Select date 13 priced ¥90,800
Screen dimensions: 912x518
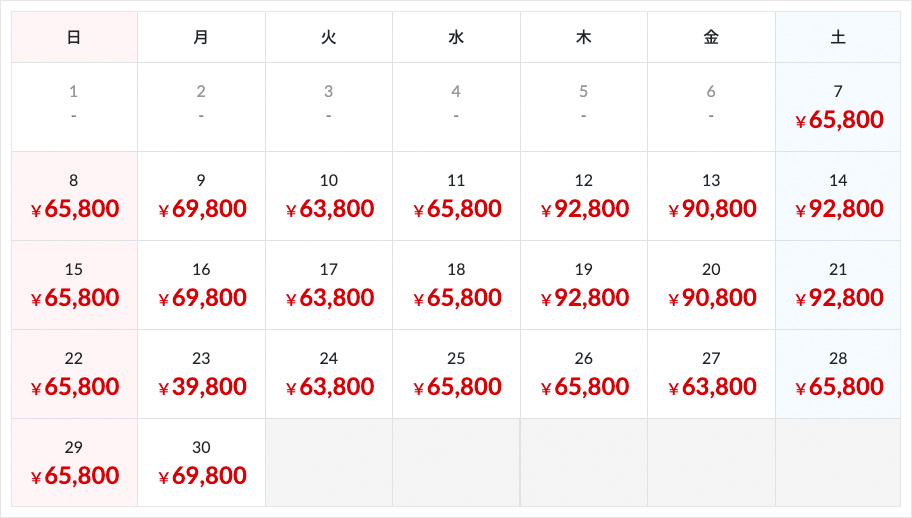[x=711, y=196]
